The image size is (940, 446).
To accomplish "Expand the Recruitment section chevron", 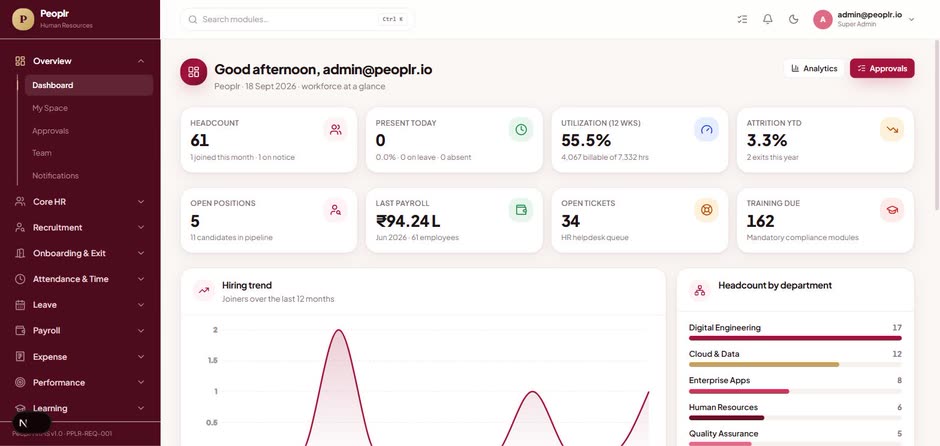I will click(141, 228).
